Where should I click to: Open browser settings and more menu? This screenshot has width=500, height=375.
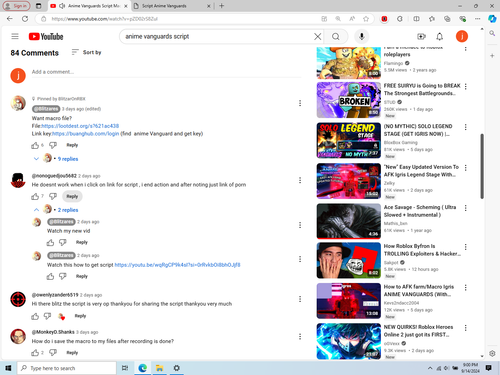tap(478, 19)
